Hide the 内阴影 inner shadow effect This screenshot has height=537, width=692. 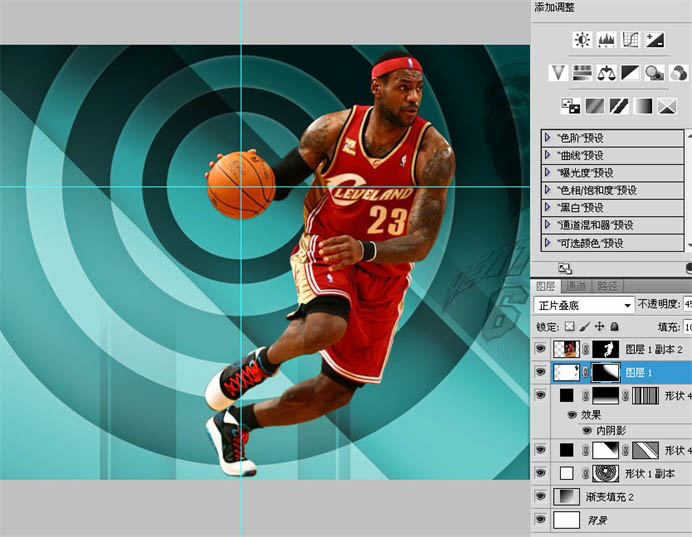tap(587, 431)
